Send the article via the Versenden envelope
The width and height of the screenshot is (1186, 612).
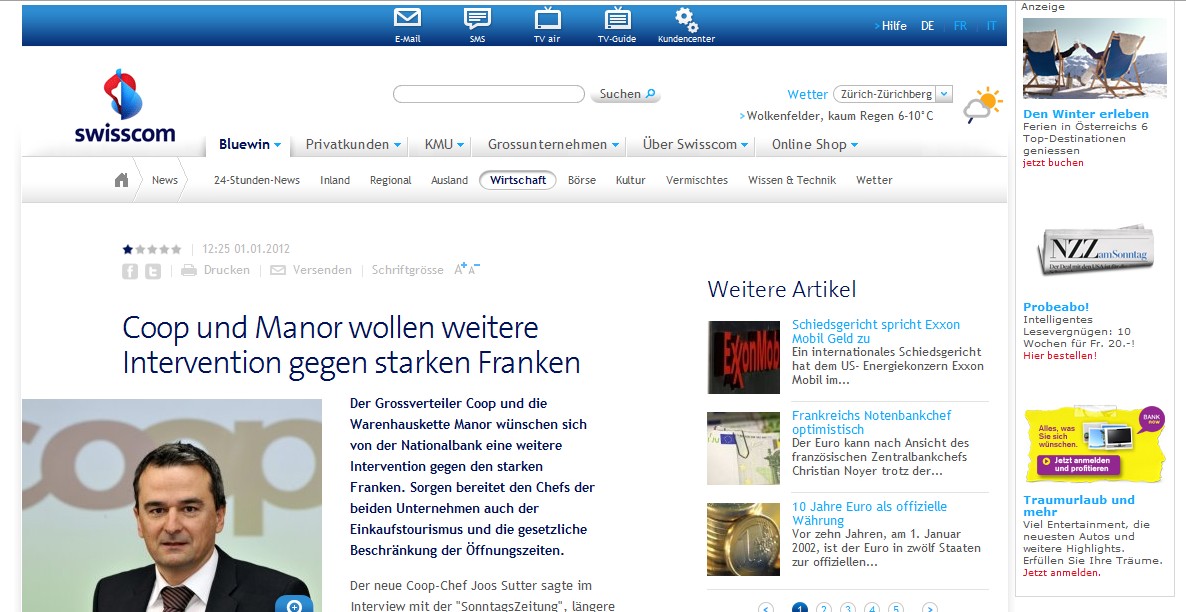pyautogui.click(x=278, y=270)
